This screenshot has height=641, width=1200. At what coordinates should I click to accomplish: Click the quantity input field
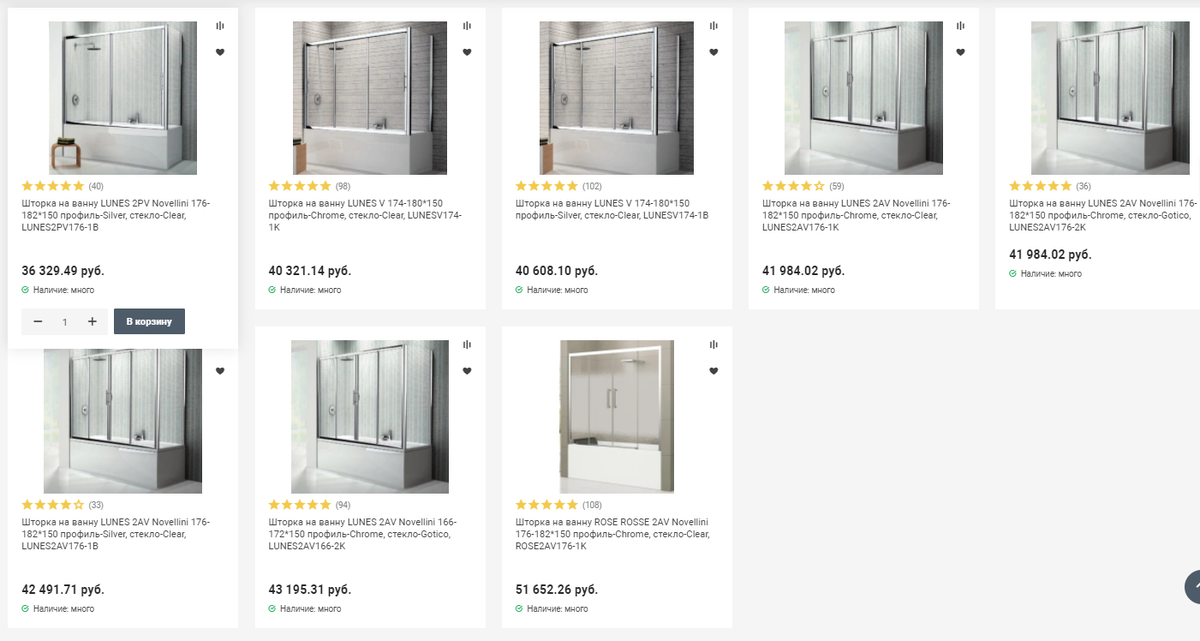(65, 321)
